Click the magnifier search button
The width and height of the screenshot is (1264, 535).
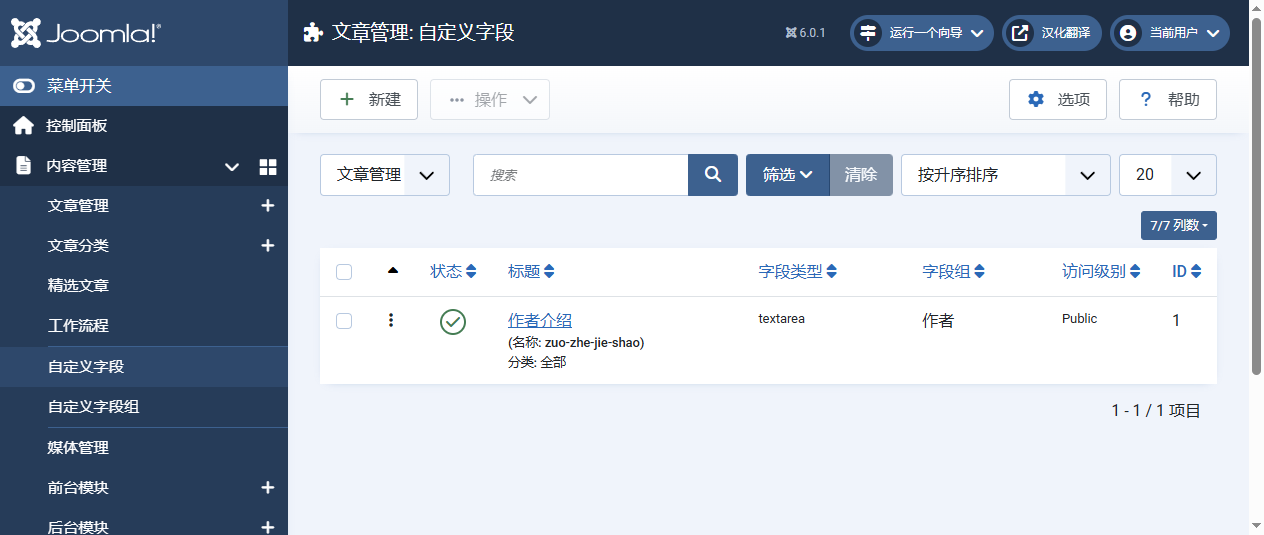click(x=713, y=175)
